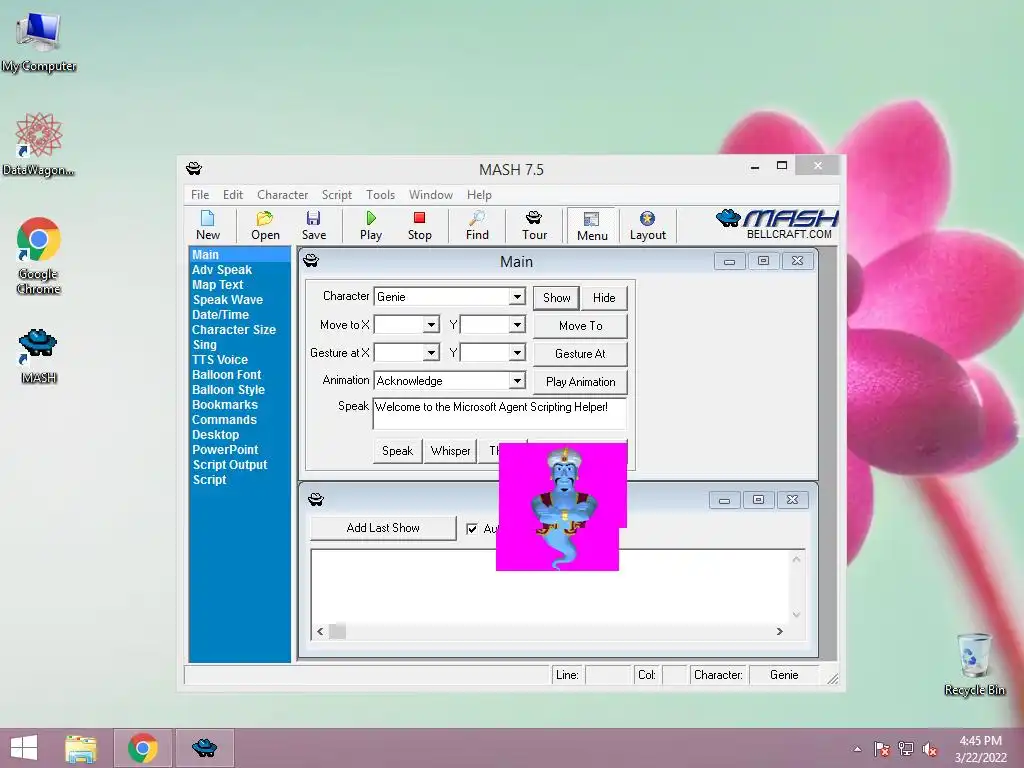
Task: Open a script with the Open icon
Action: pyautogui.click(x=265, y=225)
